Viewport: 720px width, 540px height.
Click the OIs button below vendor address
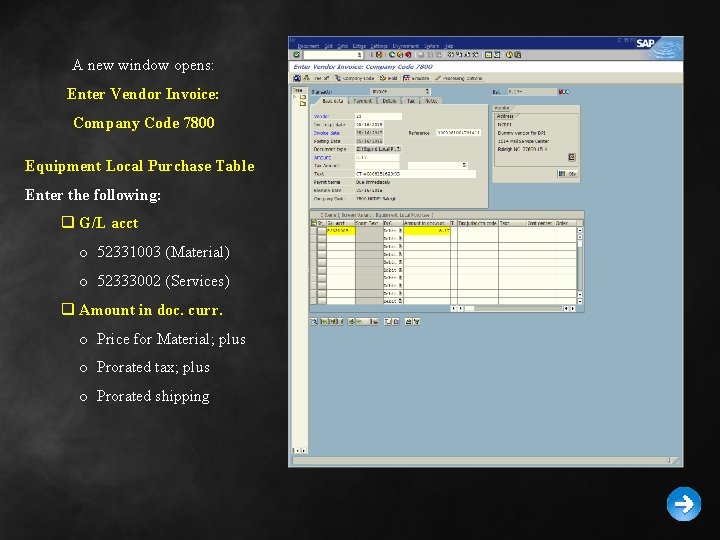[x=567, y=174]
